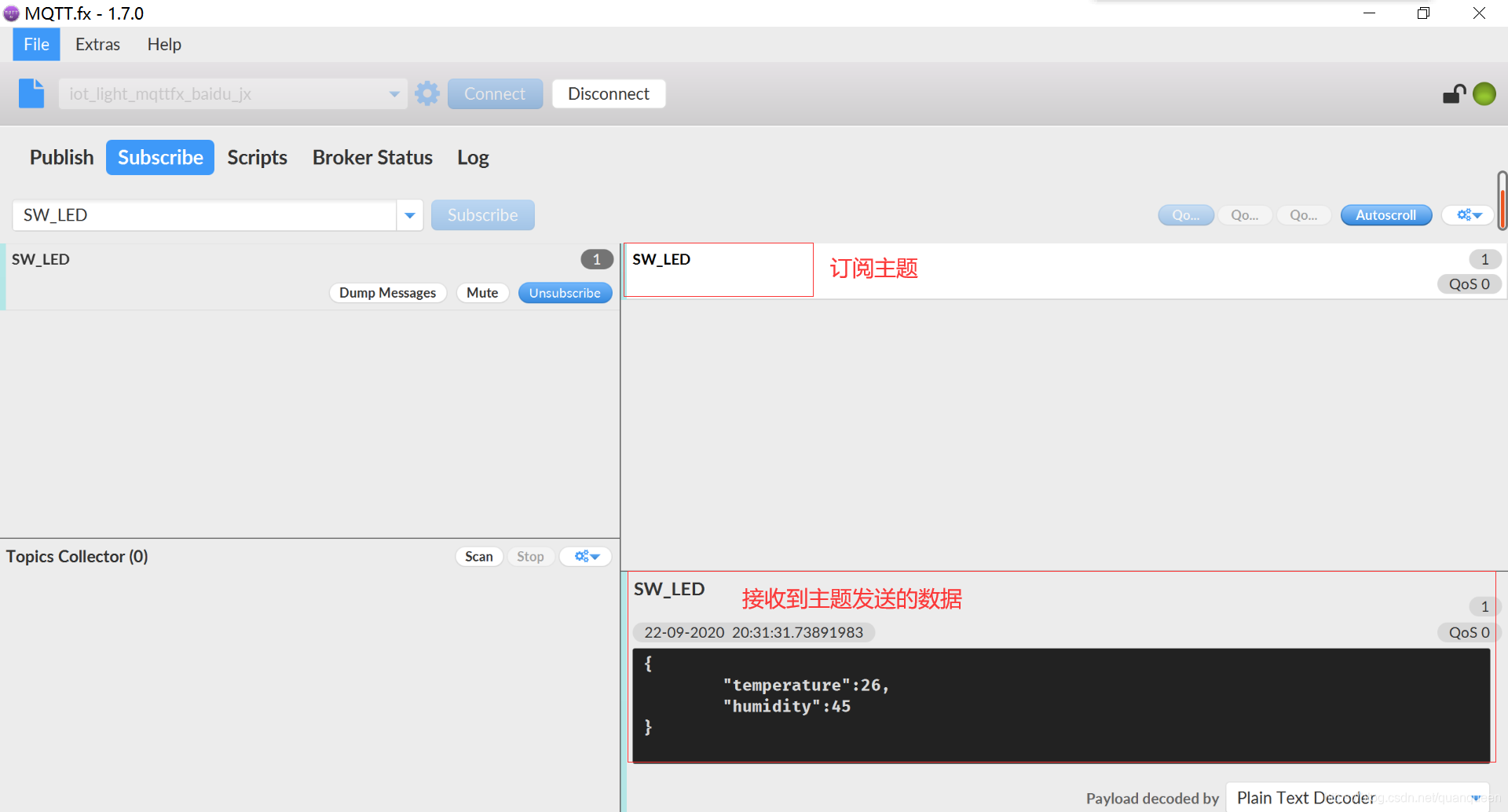Viewport: 1508px width, 812px height.
Task: Click the Connect button
Action: 495,93
